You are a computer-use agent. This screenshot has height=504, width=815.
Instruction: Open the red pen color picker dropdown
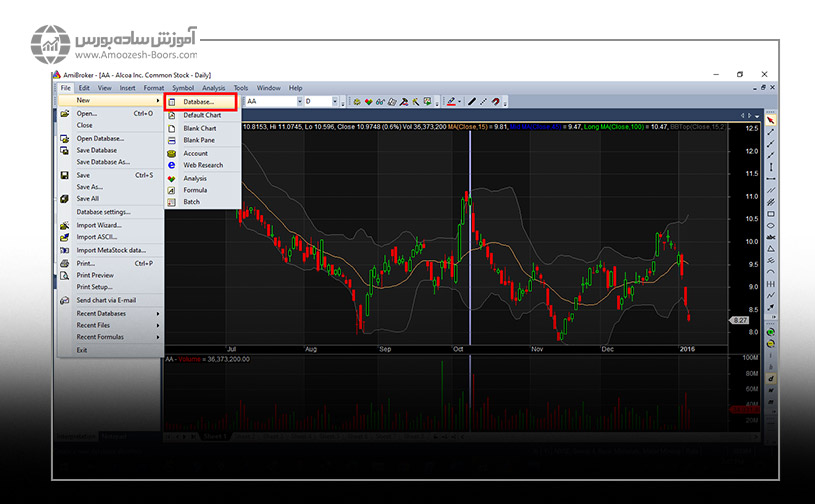click(461, 101)
